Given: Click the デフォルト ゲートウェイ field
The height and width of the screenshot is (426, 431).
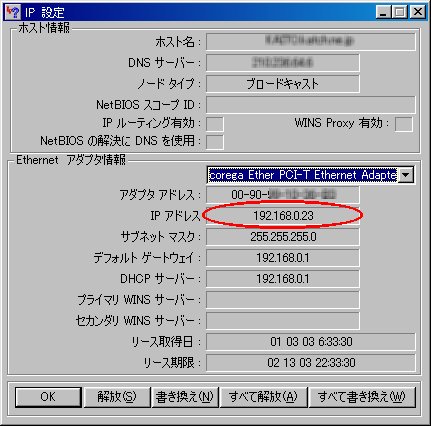Looking at the screenshot, I should (283, 258).
